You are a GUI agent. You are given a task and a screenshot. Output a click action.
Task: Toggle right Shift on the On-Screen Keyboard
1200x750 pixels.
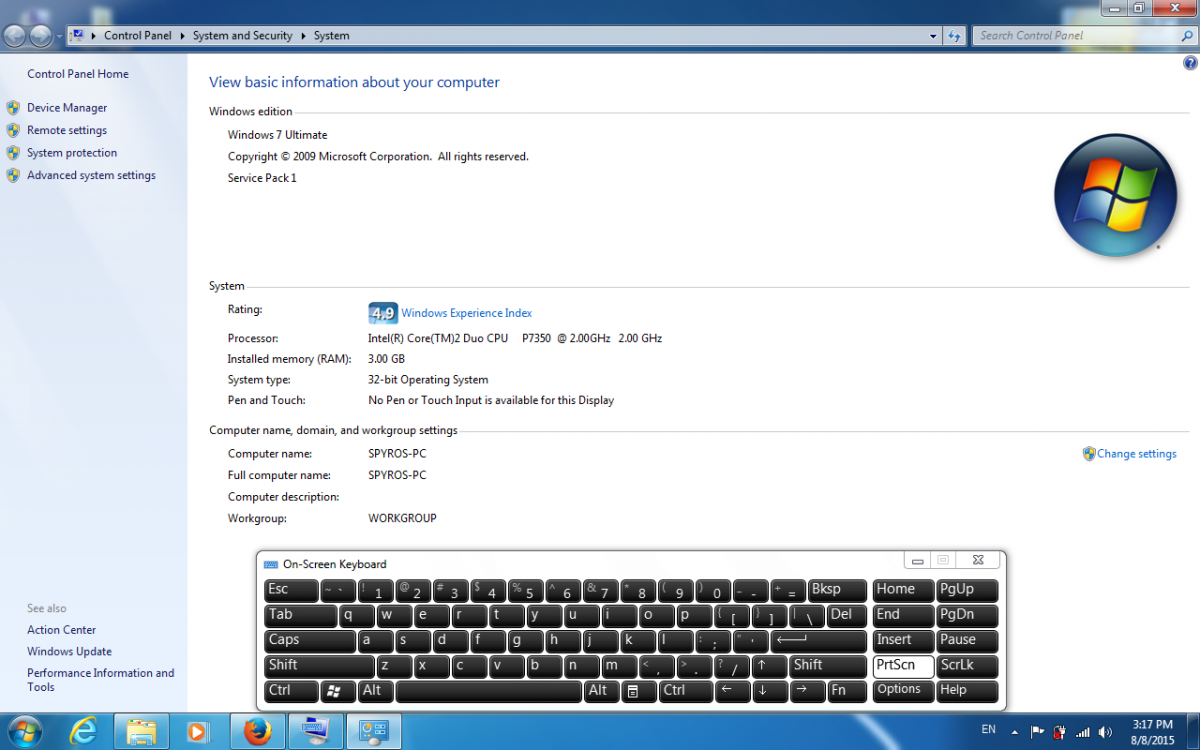point(828,665)
